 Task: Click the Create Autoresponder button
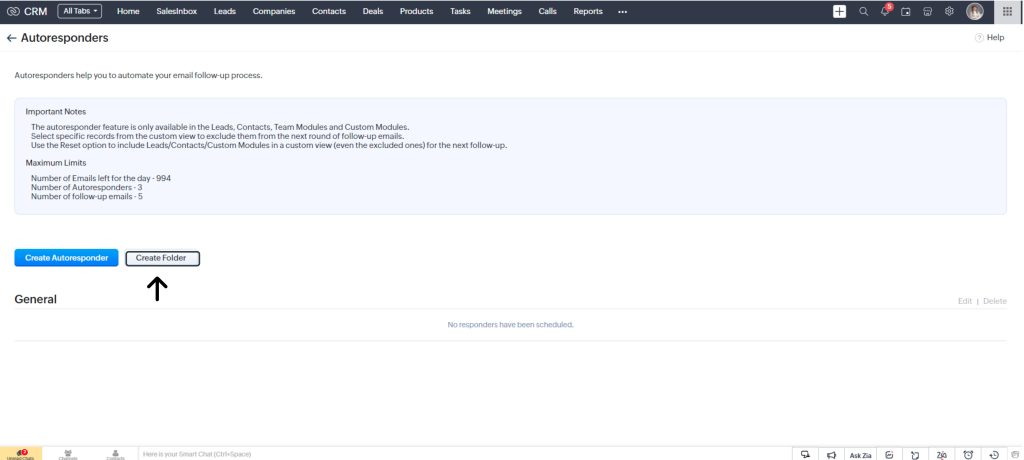[67, 258]
